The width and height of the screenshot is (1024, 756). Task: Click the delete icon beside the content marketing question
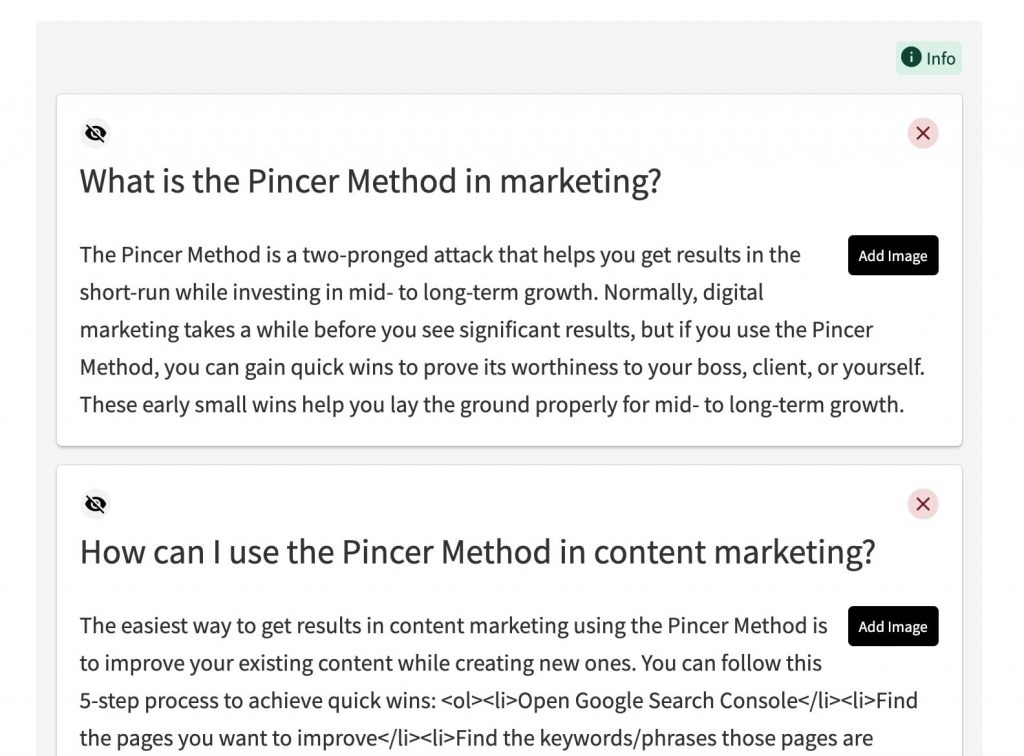pos(922,503)
